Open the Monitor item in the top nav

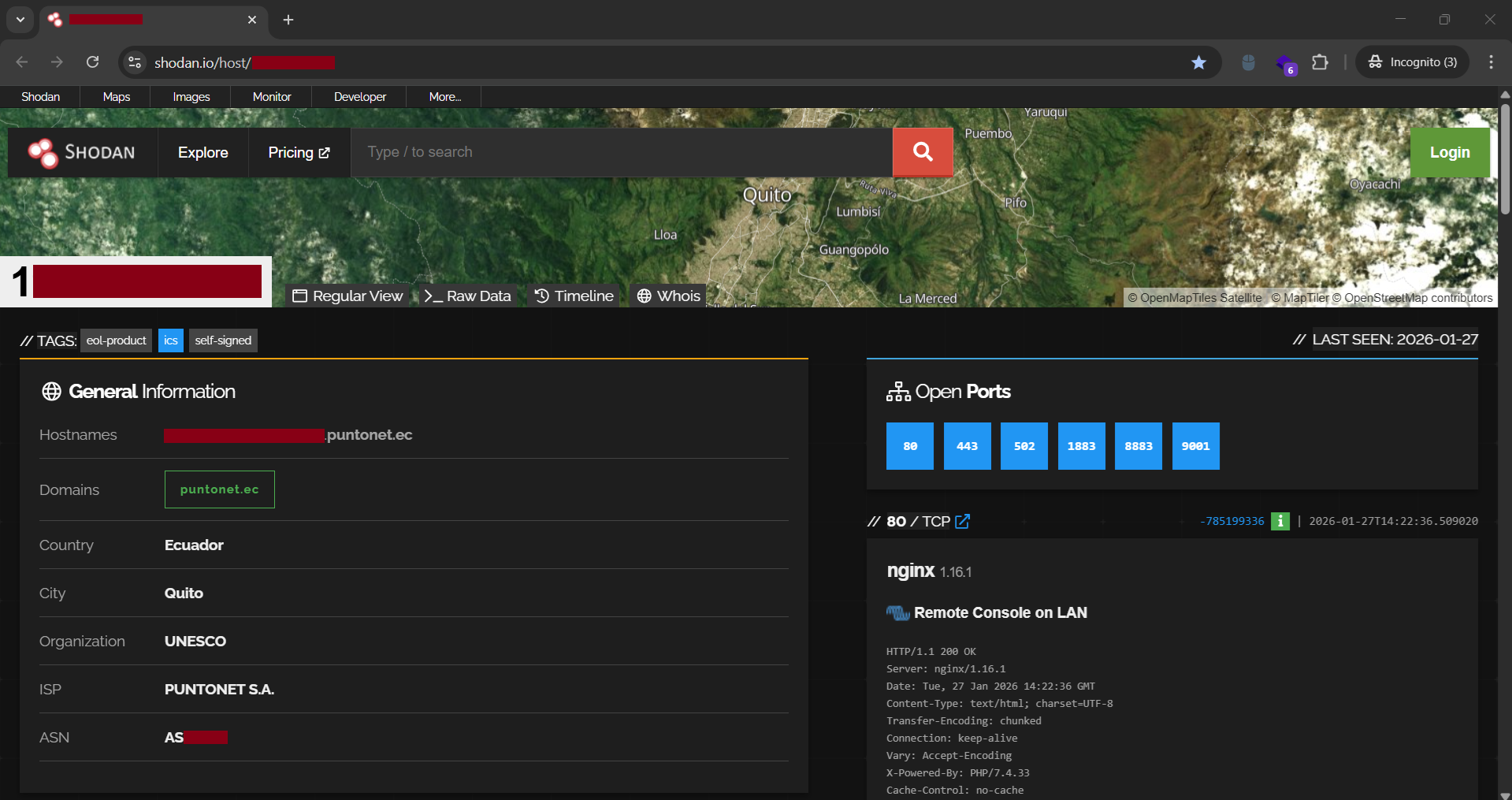270,96
